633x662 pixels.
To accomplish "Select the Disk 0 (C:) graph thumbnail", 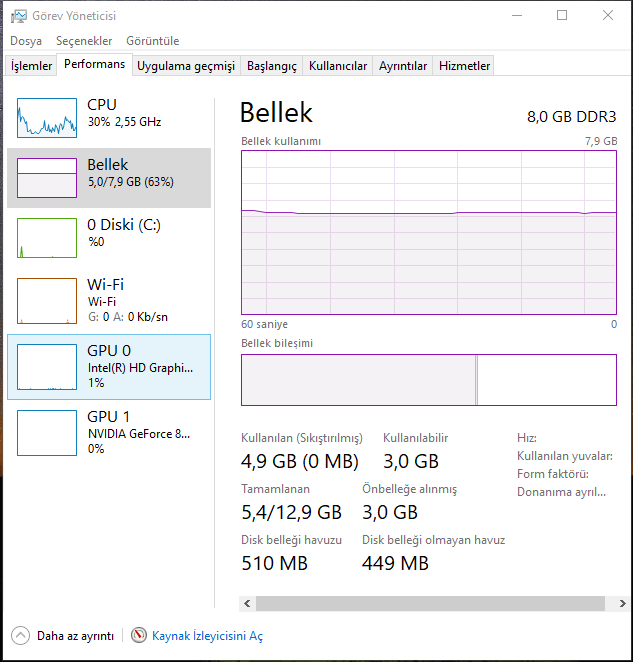I will point(47,238).
